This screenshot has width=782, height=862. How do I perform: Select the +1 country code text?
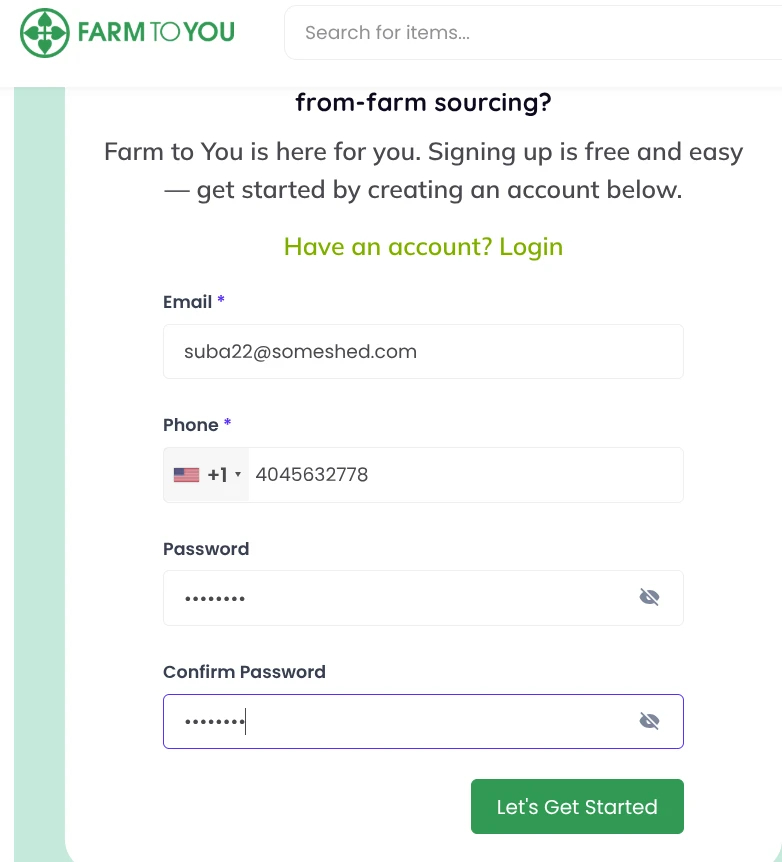tap(217, 475)
